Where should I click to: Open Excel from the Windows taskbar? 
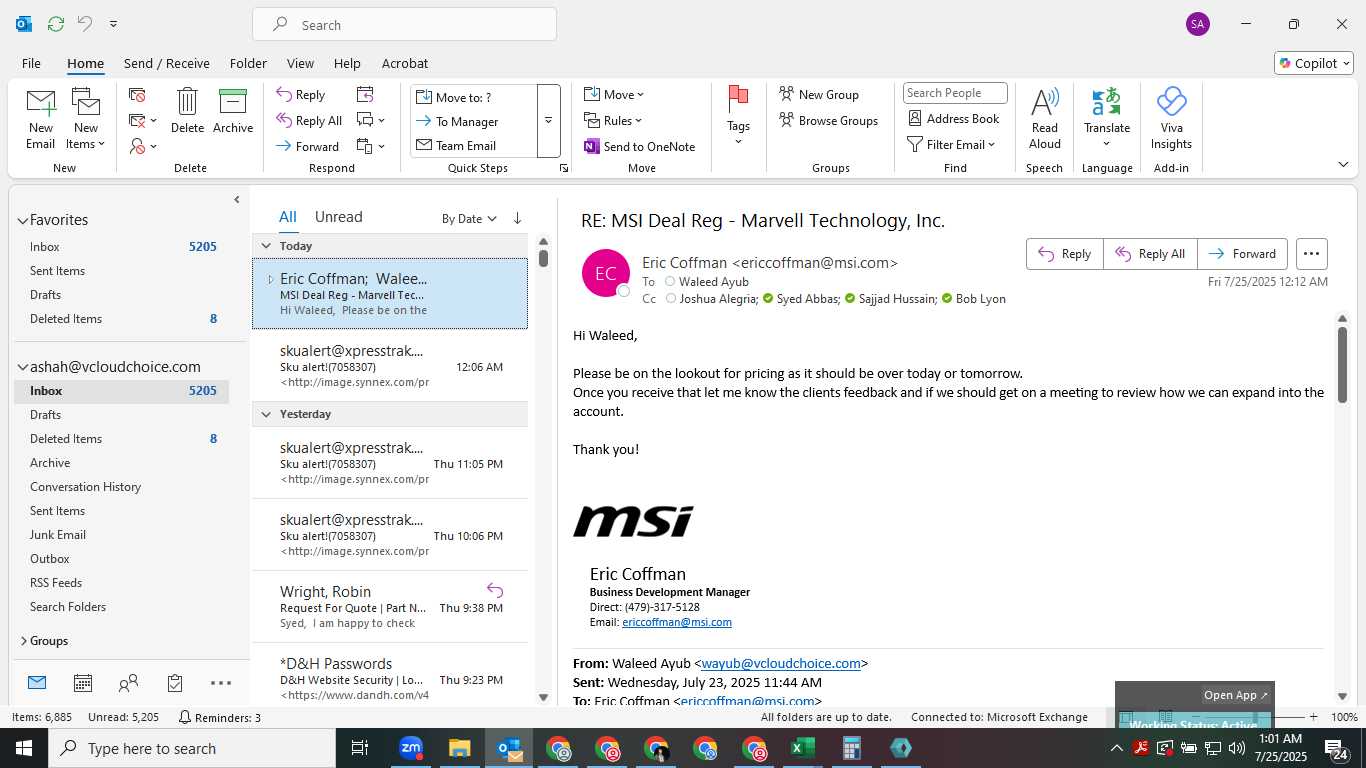pos(803,748)
